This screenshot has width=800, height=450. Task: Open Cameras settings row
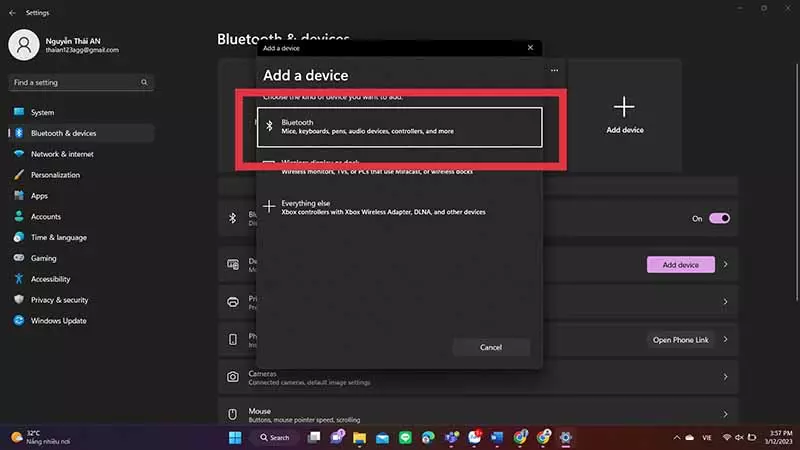click(x=478, y=377)
